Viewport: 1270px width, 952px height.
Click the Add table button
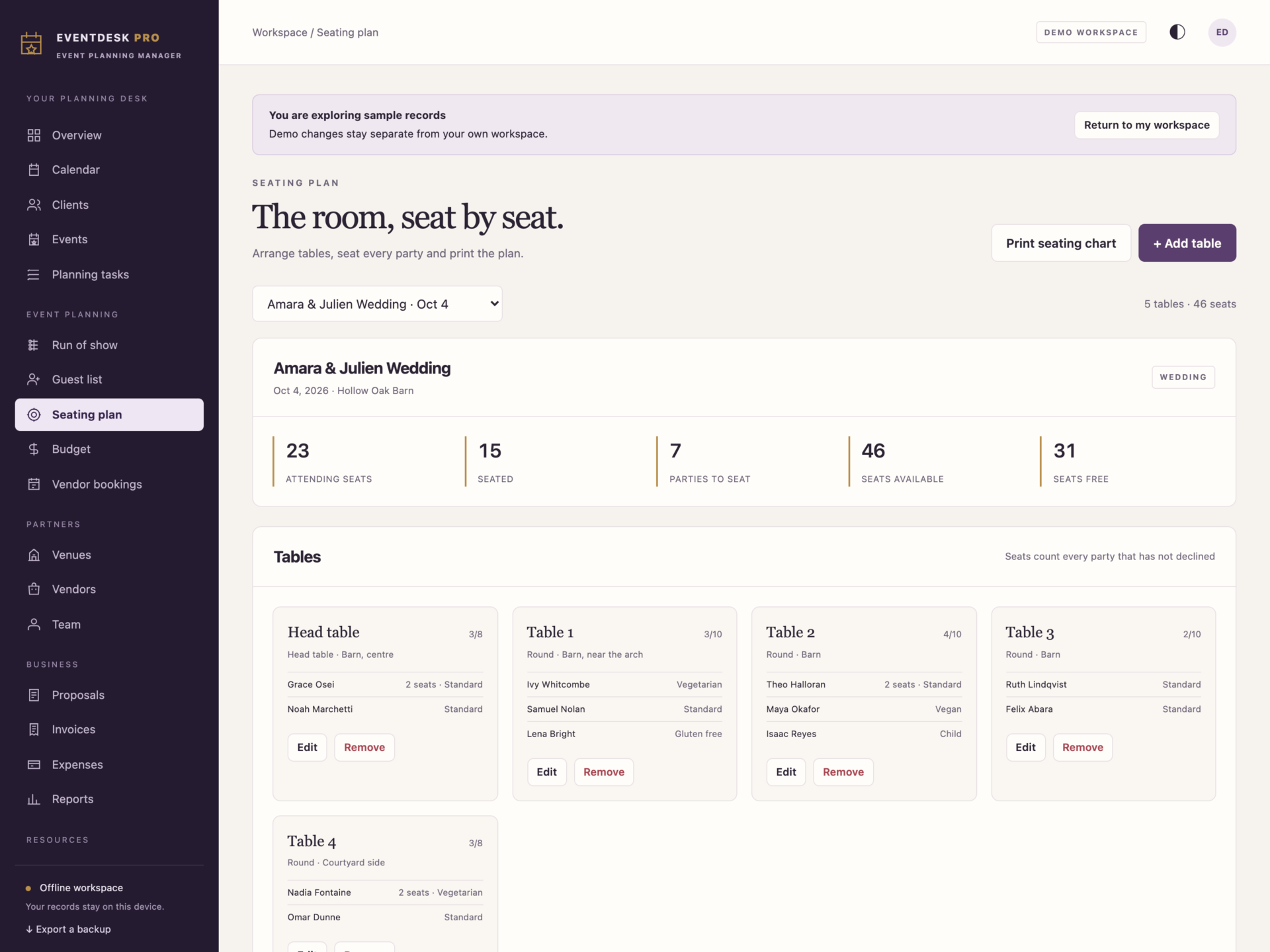click(x=1187, y=243)
